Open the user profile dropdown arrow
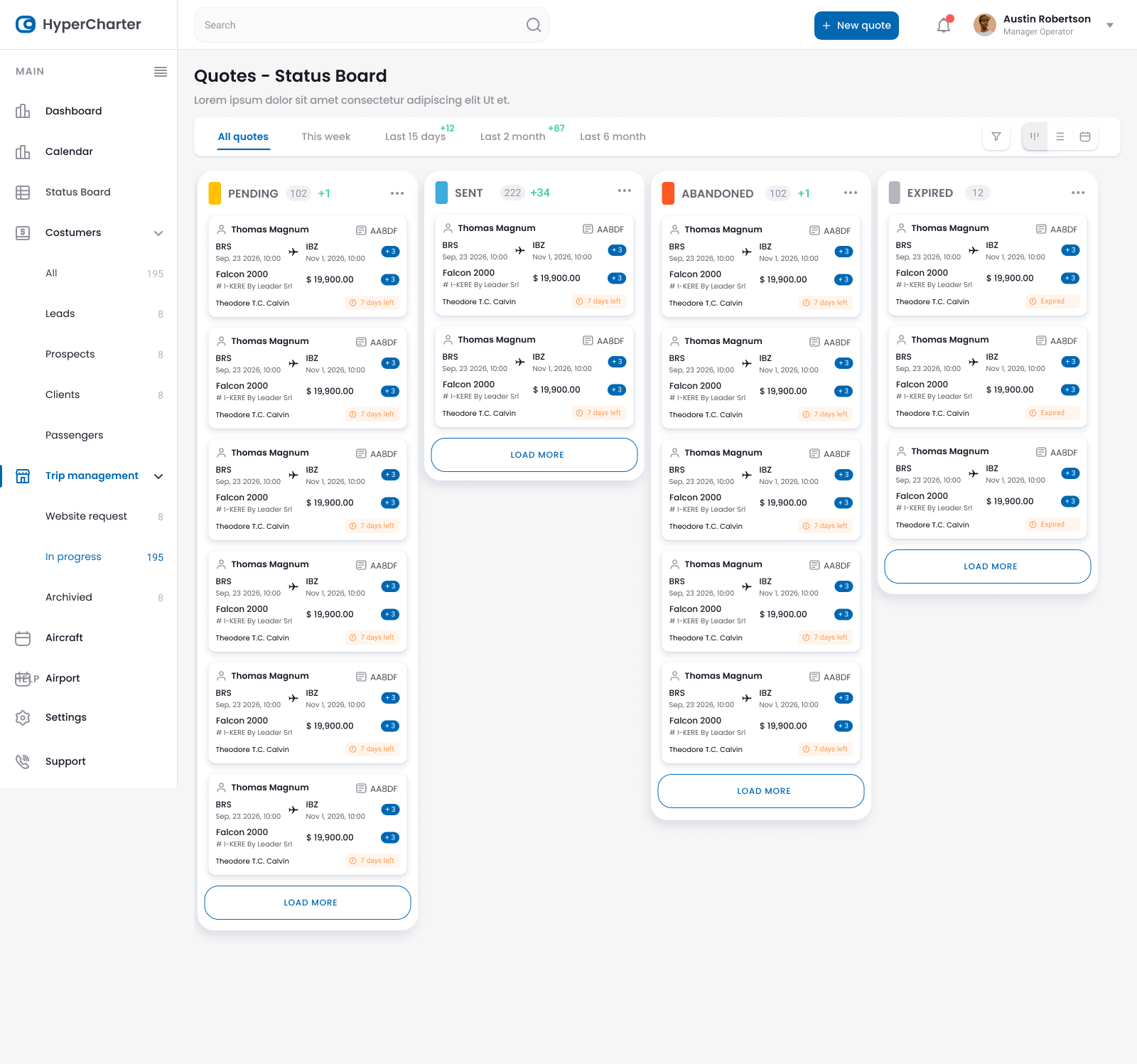Viewport: 1137px width, 1064px height. coord(1110,26)
